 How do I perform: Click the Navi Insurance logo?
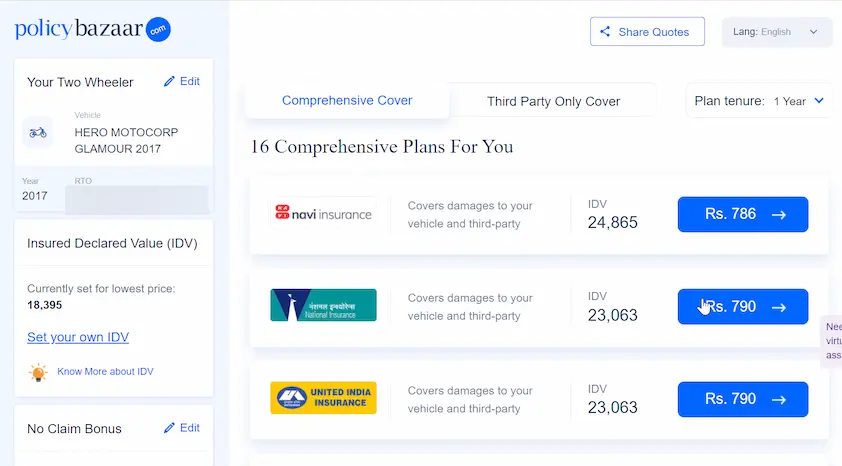click(323, 214)
